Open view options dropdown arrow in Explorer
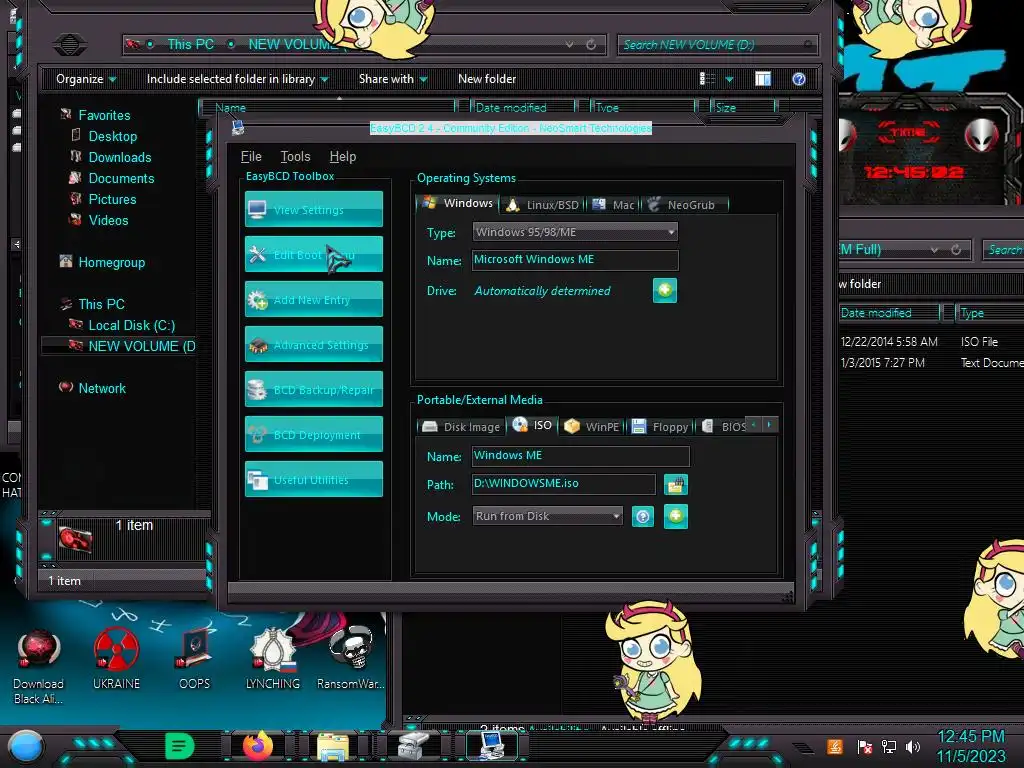 pos(729,79)
